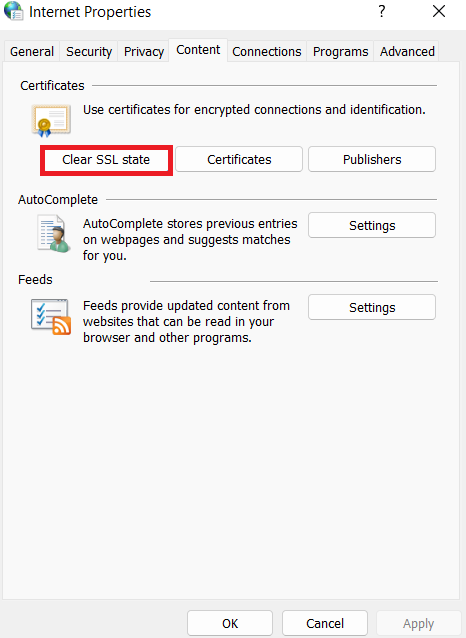The width and height of the screenshot is (466, 638).
Task: Click the Feeds RSS checklist icon
Action: click(x=51, y=317)
